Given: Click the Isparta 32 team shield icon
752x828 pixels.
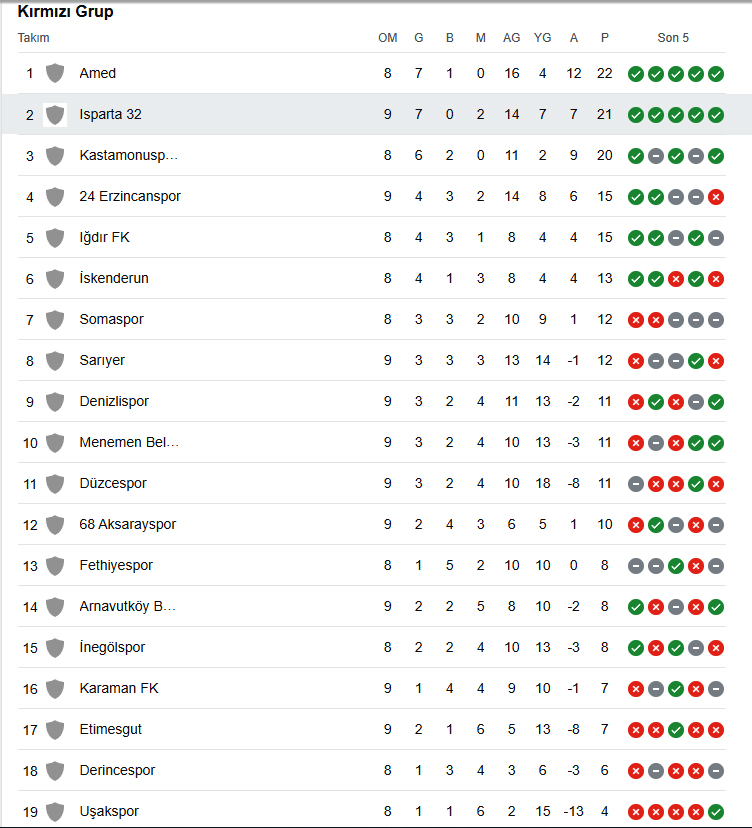Looking at the screenshot, I should tap(55, 115).
